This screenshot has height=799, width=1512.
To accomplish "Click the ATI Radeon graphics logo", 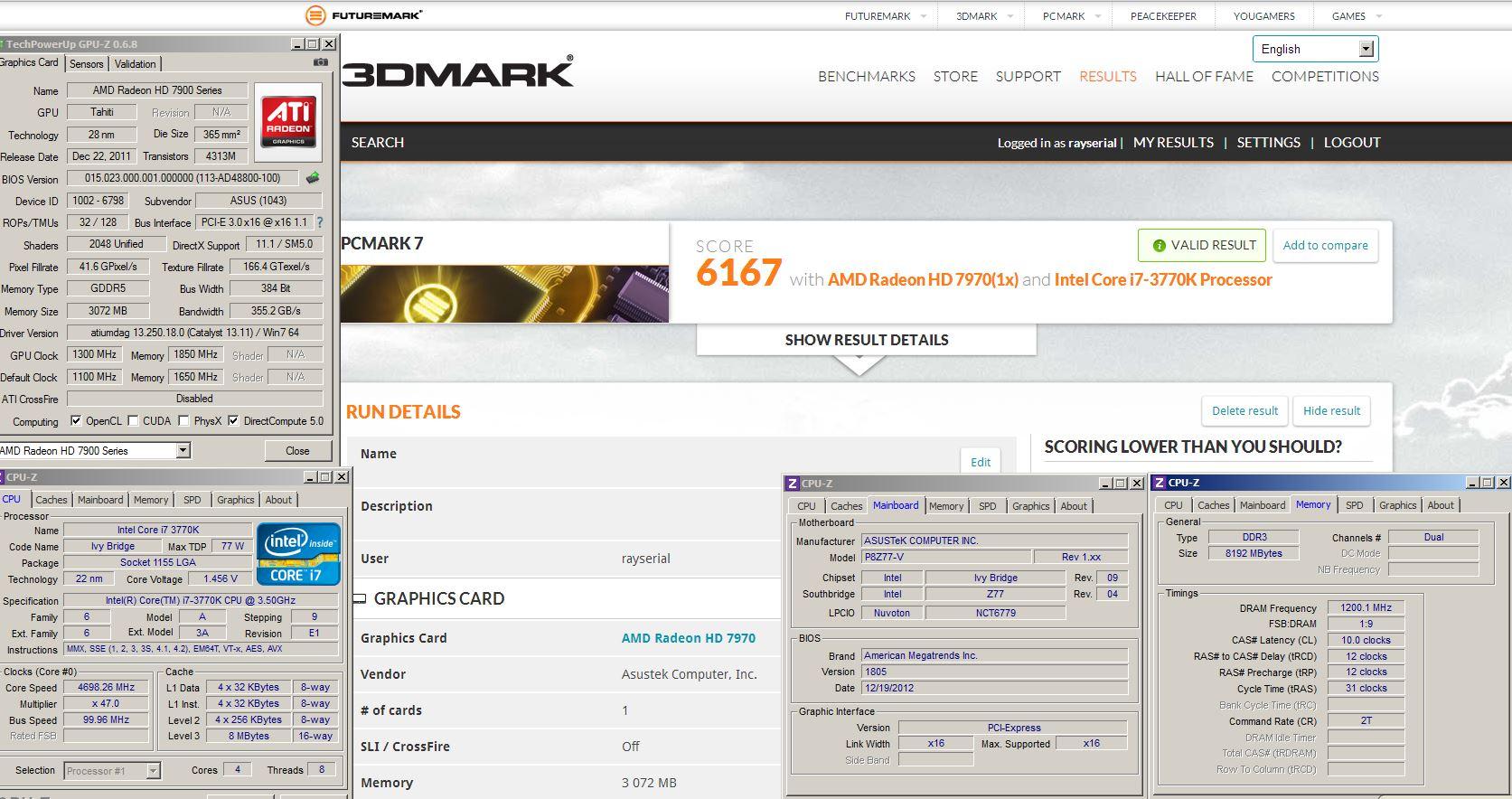I will [x=288, y=122].
